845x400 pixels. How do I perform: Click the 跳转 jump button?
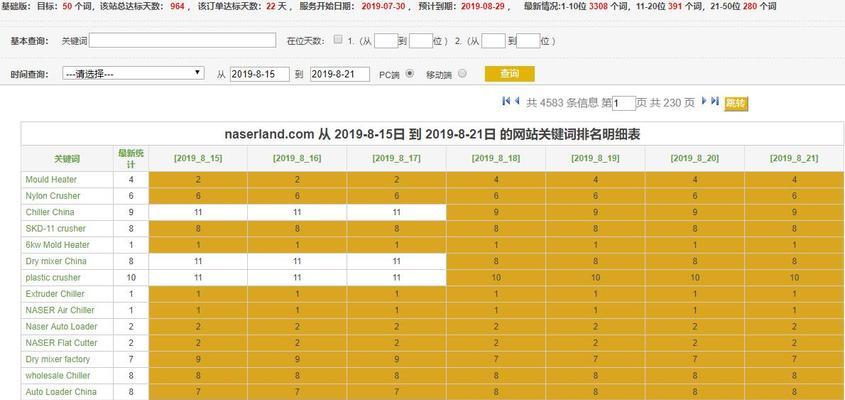pyautogui.click(x=736, y=103)
